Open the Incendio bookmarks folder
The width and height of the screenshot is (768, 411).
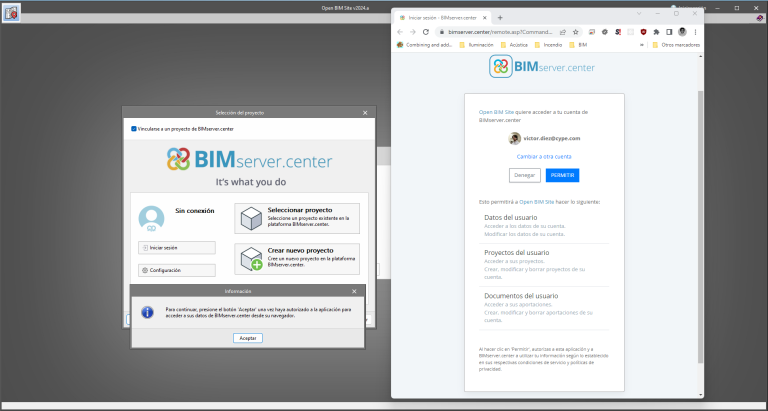548,45
